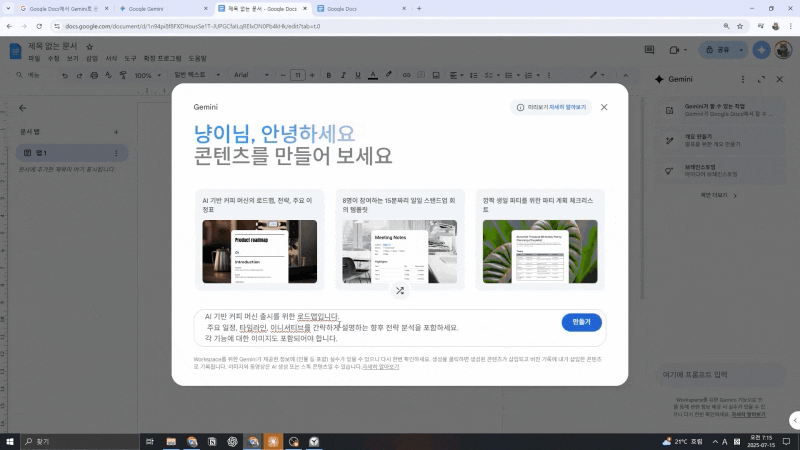This screenshot has height=450, width=800.
Task: Toggle bold formatting
Action: (x=329, y=76)
